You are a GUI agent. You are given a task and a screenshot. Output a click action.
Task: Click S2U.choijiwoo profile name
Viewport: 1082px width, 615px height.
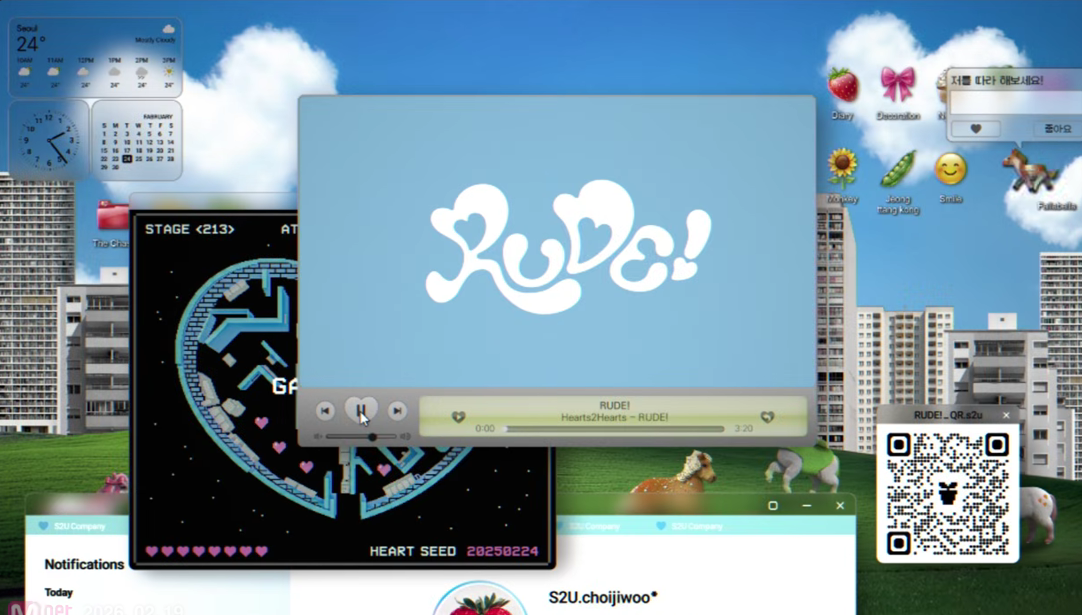(x=602, y=597)
